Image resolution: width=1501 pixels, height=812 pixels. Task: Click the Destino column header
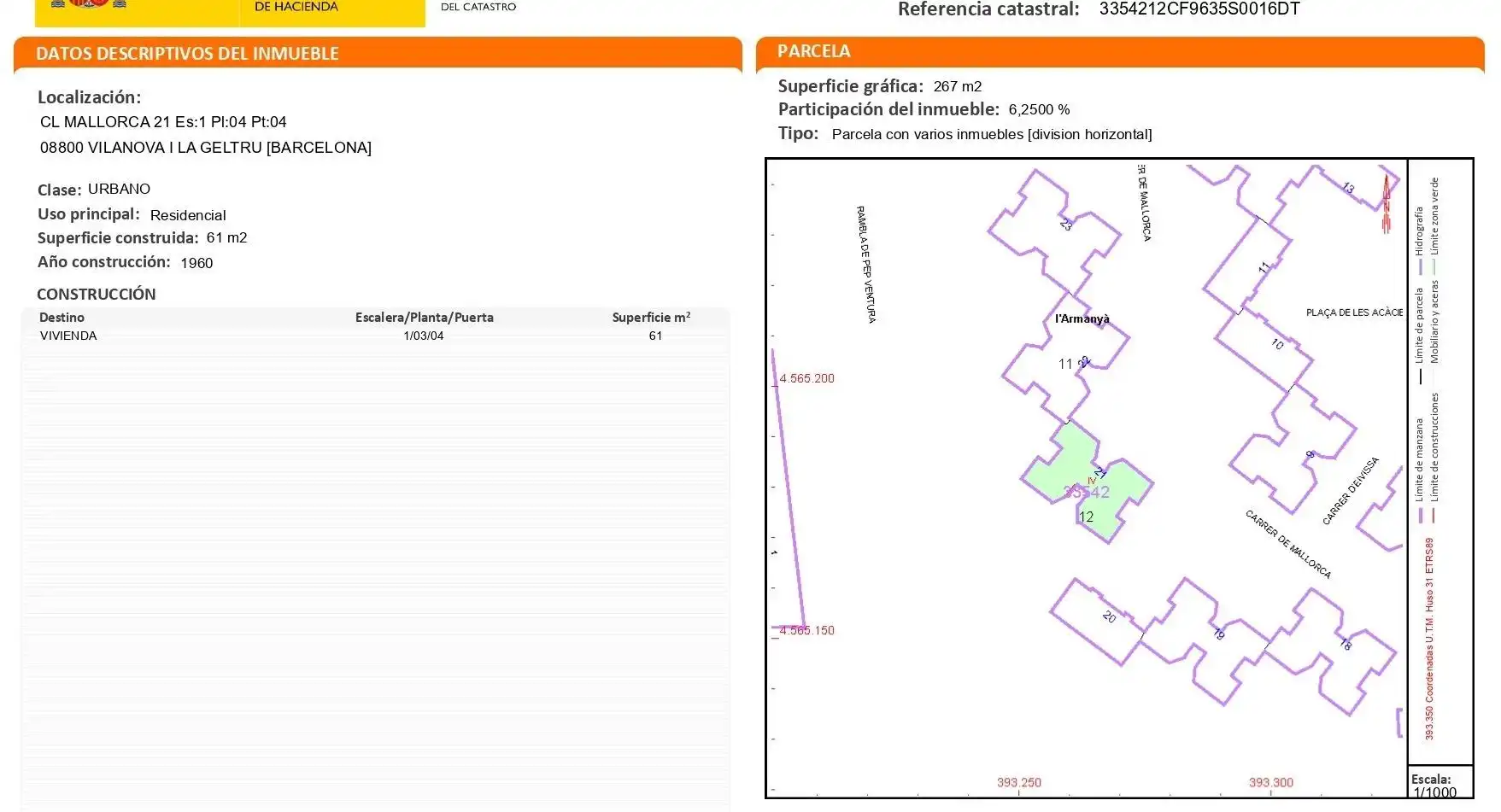tap(62, 318)
